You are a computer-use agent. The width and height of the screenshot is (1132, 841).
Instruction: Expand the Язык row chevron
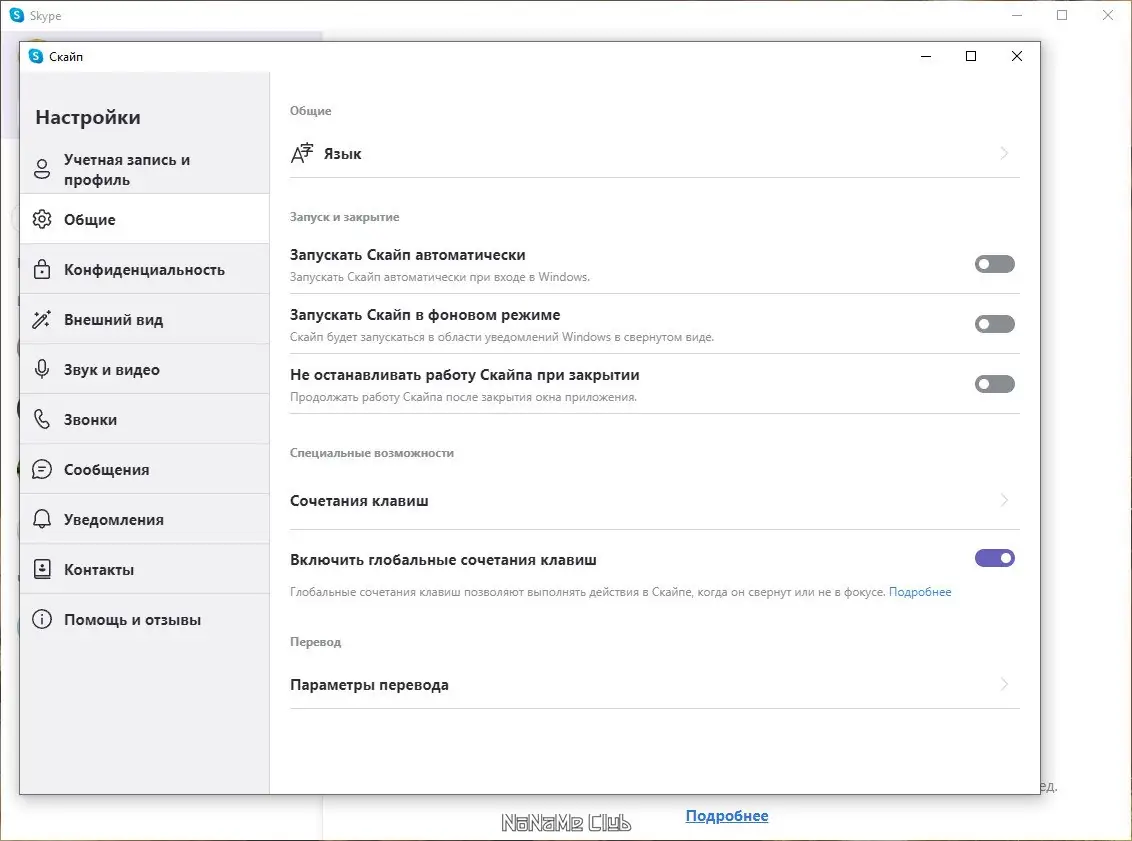[1004, 154]
